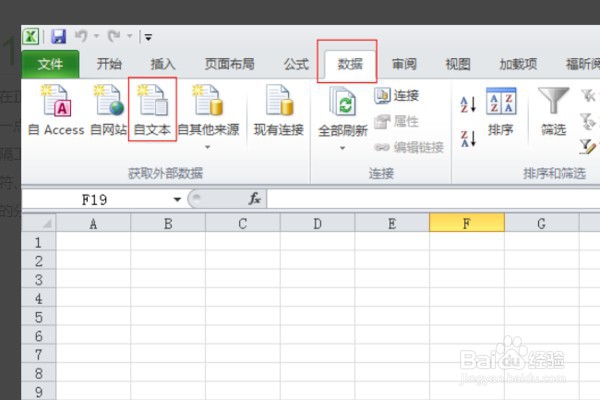Open the redo history dropdown arrow
Image resolution: width=600 pixels, height=400 pixels.
pos(129,36)
